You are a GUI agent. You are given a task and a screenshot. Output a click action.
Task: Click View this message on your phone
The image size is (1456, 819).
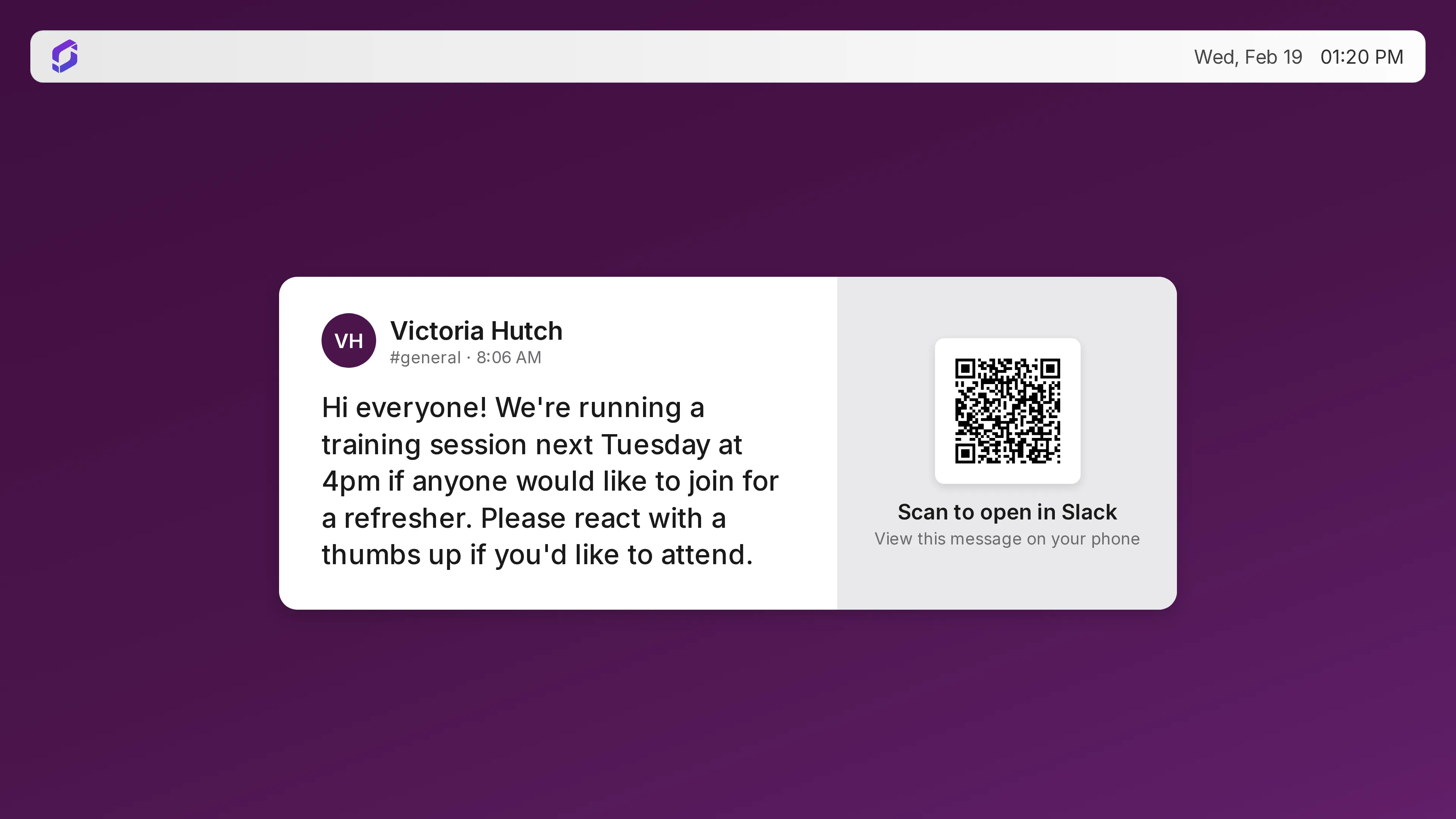point(1007,539)
